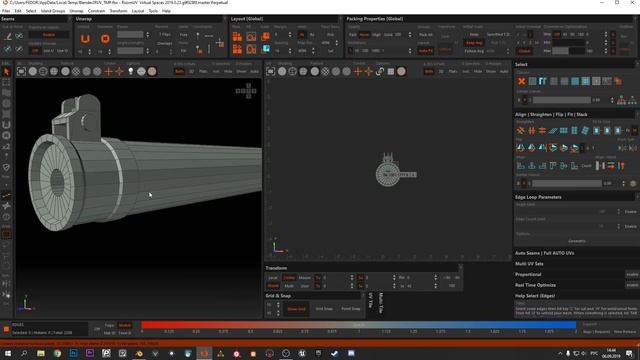This screenshot has height=360, width=640.
Task: Click the checker texture icon in 3D viewport
Action: click(x=76, y=71)
